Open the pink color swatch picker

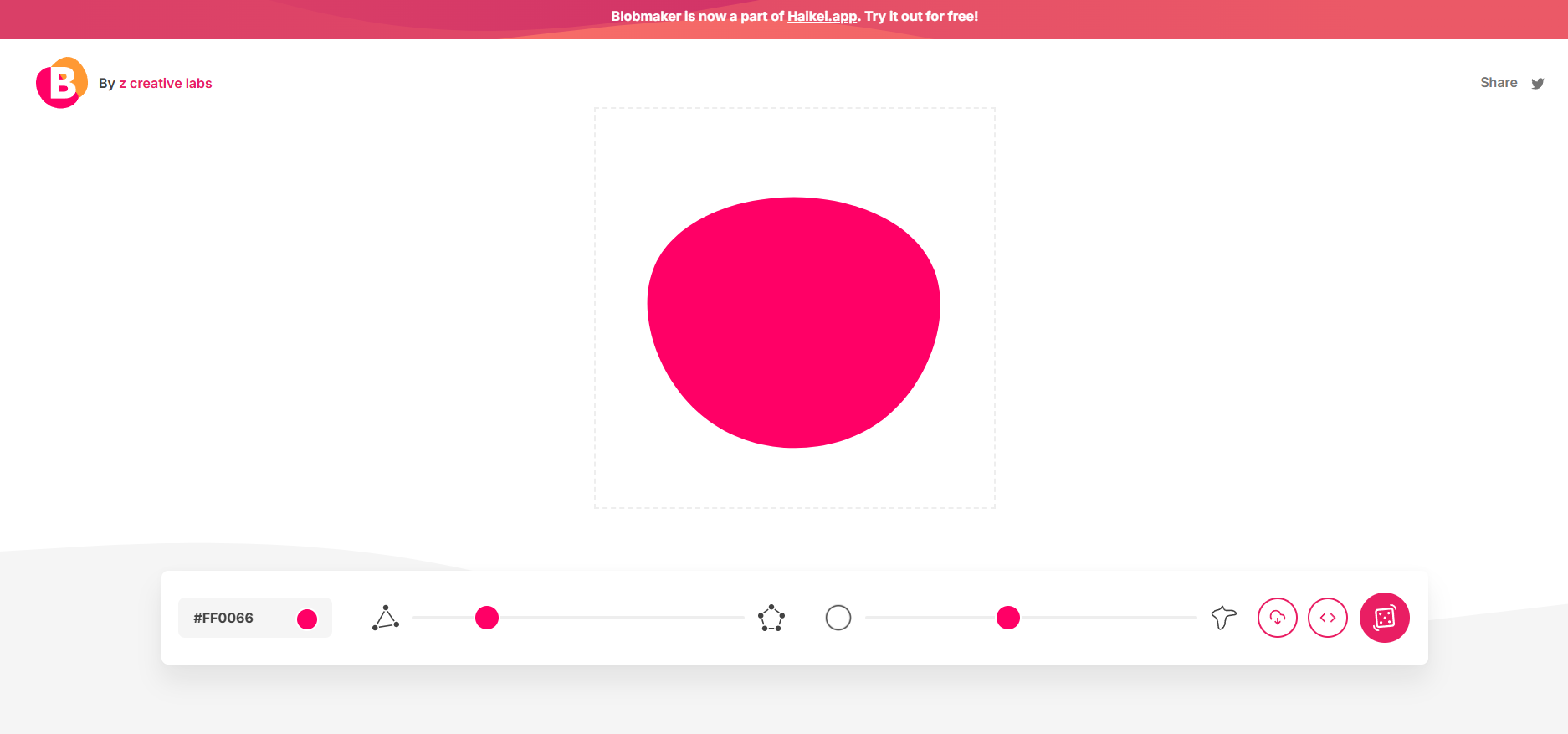307,619
